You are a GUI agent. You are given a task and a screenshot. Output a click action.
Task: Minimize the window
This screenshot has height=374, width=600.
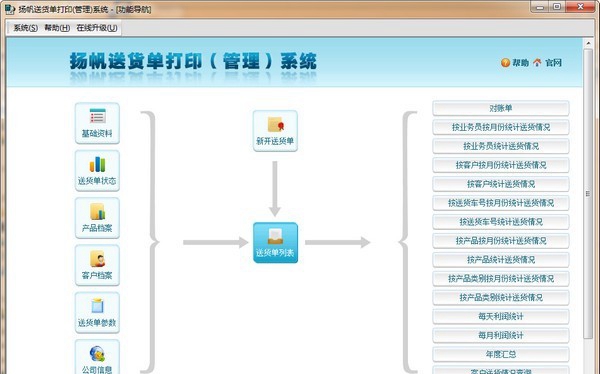tap(540, 7)
